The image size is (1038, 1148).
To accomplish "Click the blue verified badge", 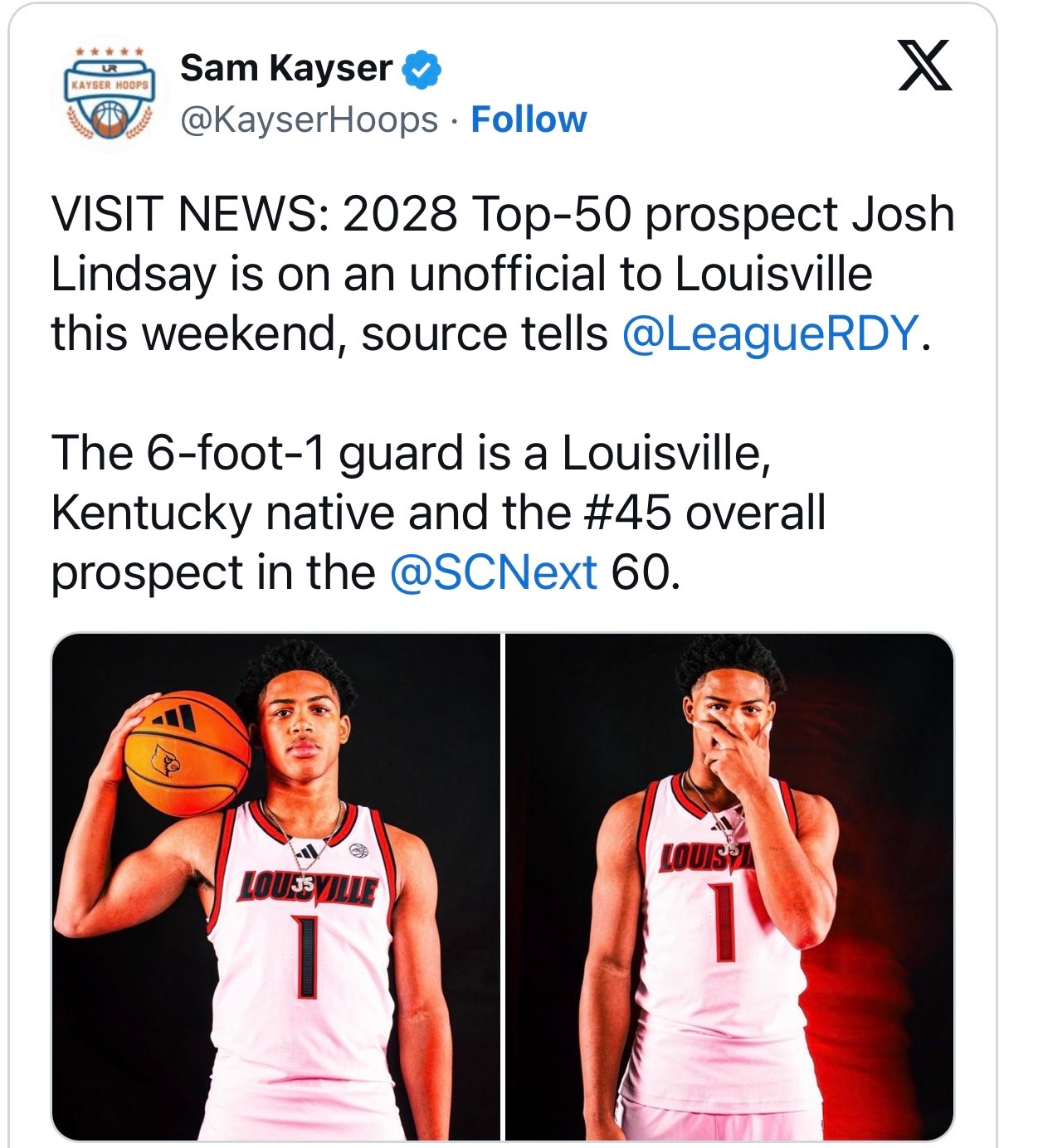I will coord(422,69).
